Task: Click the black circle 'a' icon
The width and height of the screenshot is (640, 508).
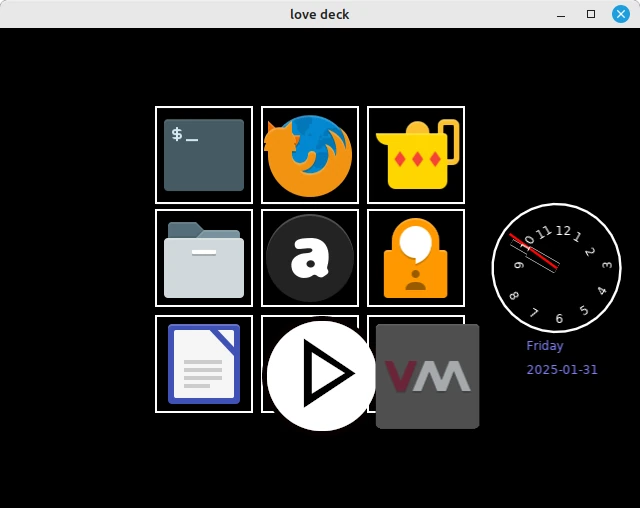Action: click(x=310, y=258)
